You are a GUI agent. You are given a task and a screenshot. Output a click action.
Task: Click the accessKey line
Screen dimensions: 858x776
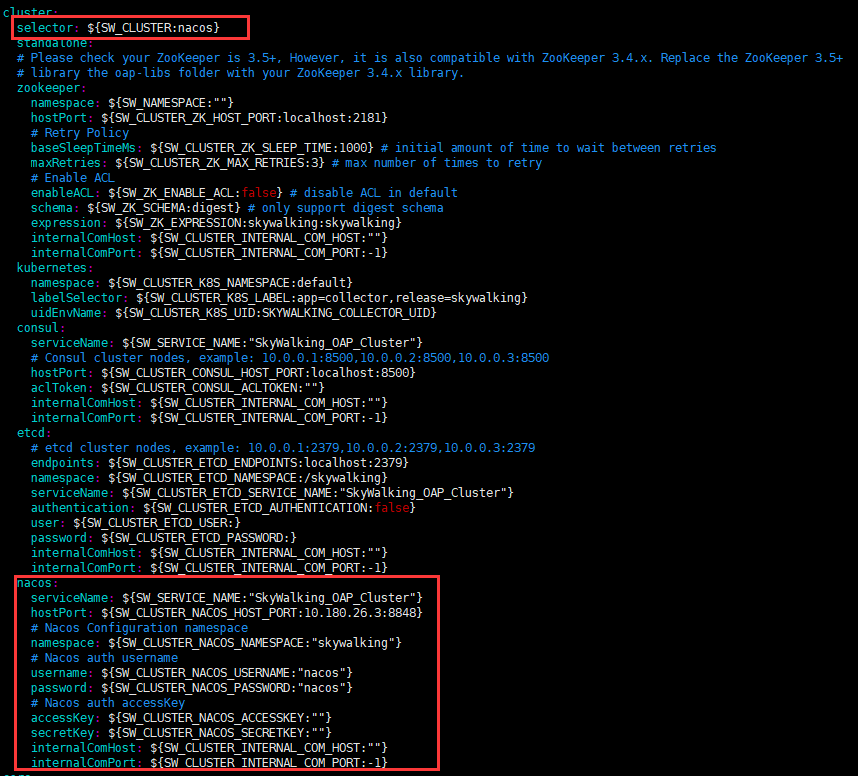click(x=181, y=717)
